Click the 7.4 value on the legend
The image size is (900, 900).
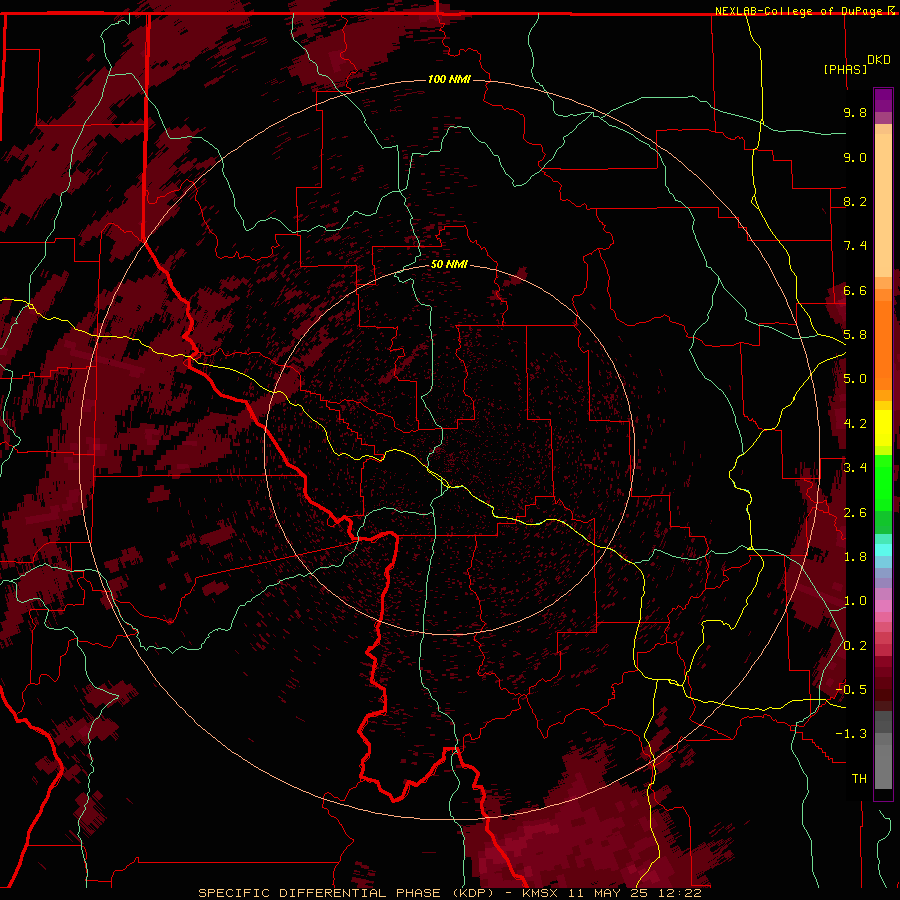point(855,246)
